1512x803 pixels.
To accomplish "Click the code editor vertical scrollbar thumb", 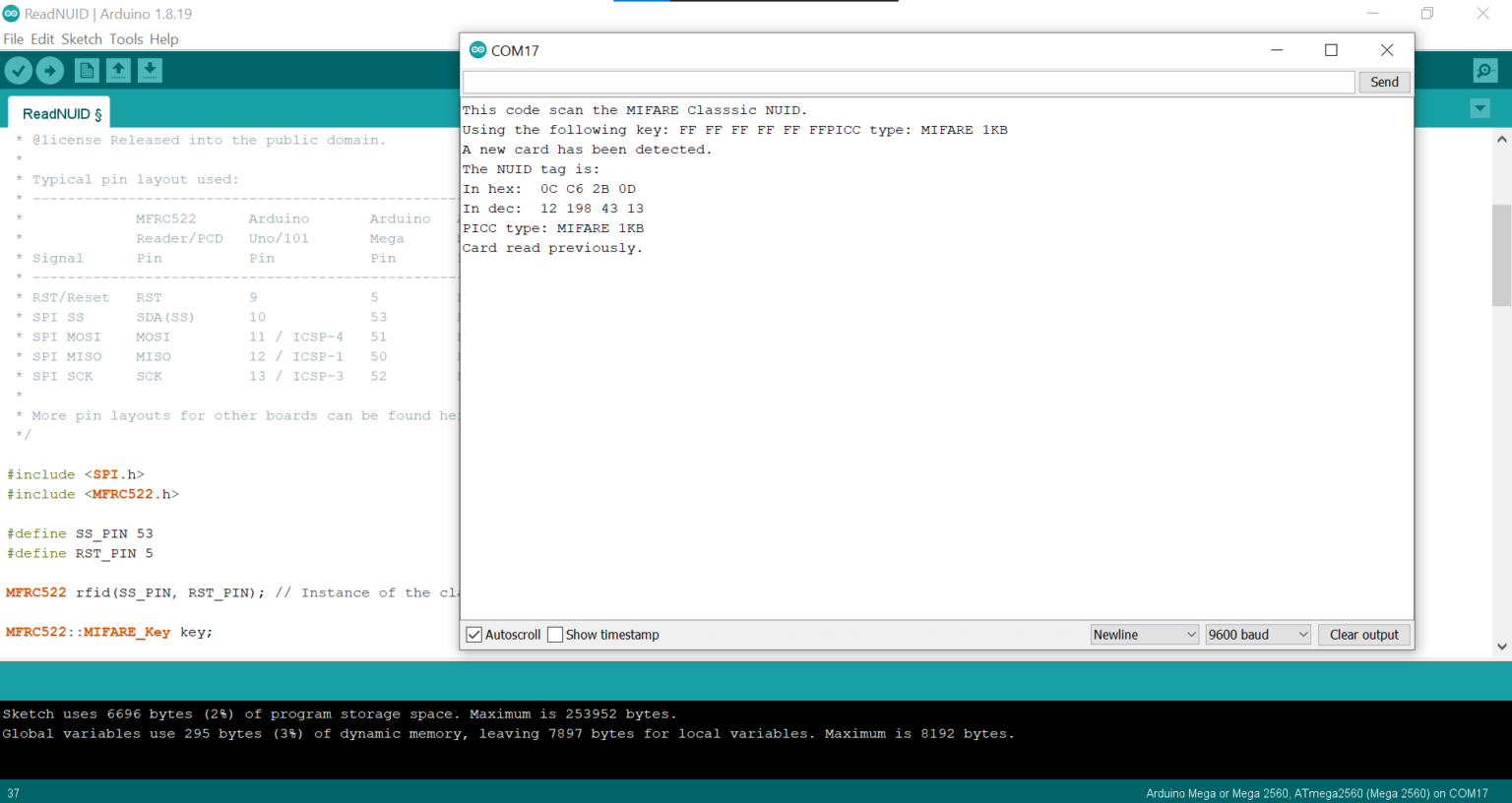I will click(1501, 256).
